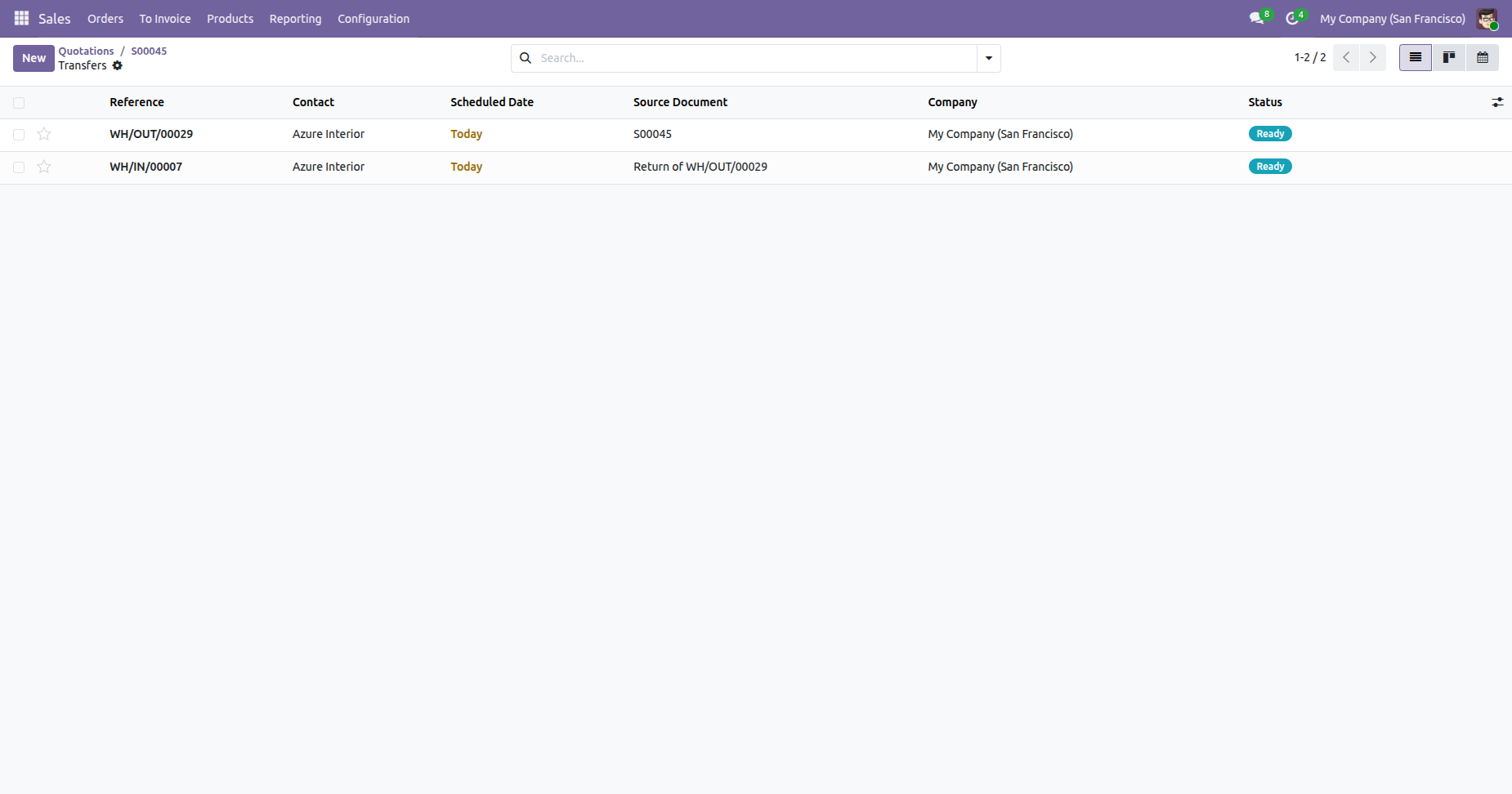Check the WH/OUT/00029 row checkbox
Viewport: 1512px width, 794px height.
tap(19, 135)
